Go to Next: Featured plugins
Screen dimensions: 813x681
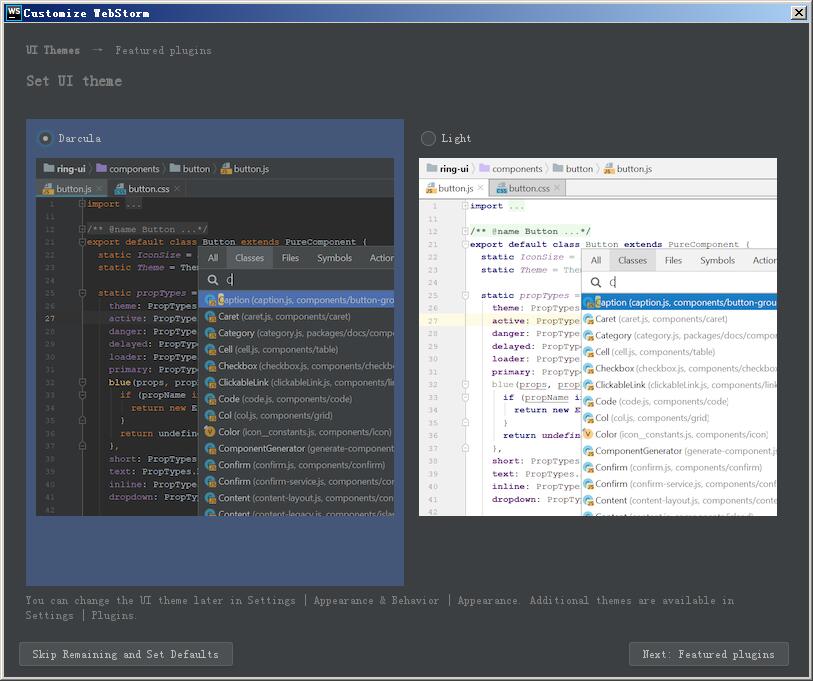click(709, 654)
